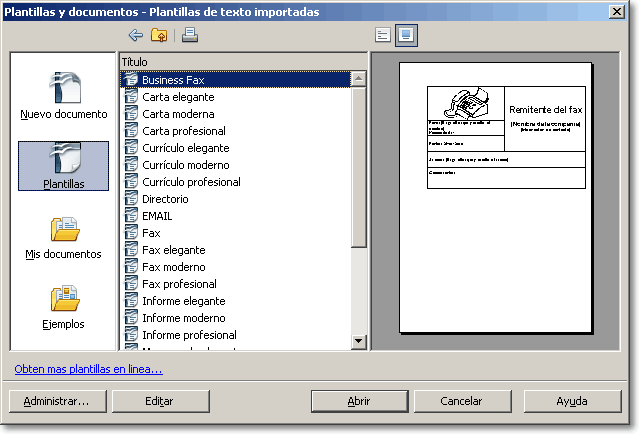
Task: Click the Administrar... button
Action: coord(57,401)
